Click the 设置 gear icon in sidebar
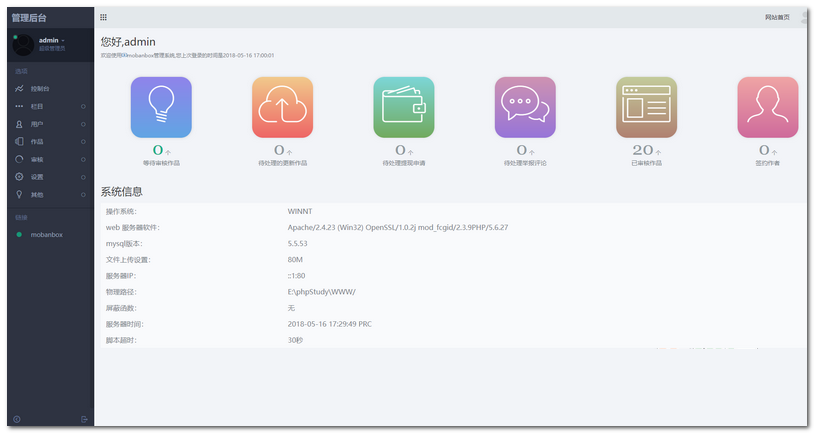The height and width of the screenshot is (433, 814). (19, 177)
